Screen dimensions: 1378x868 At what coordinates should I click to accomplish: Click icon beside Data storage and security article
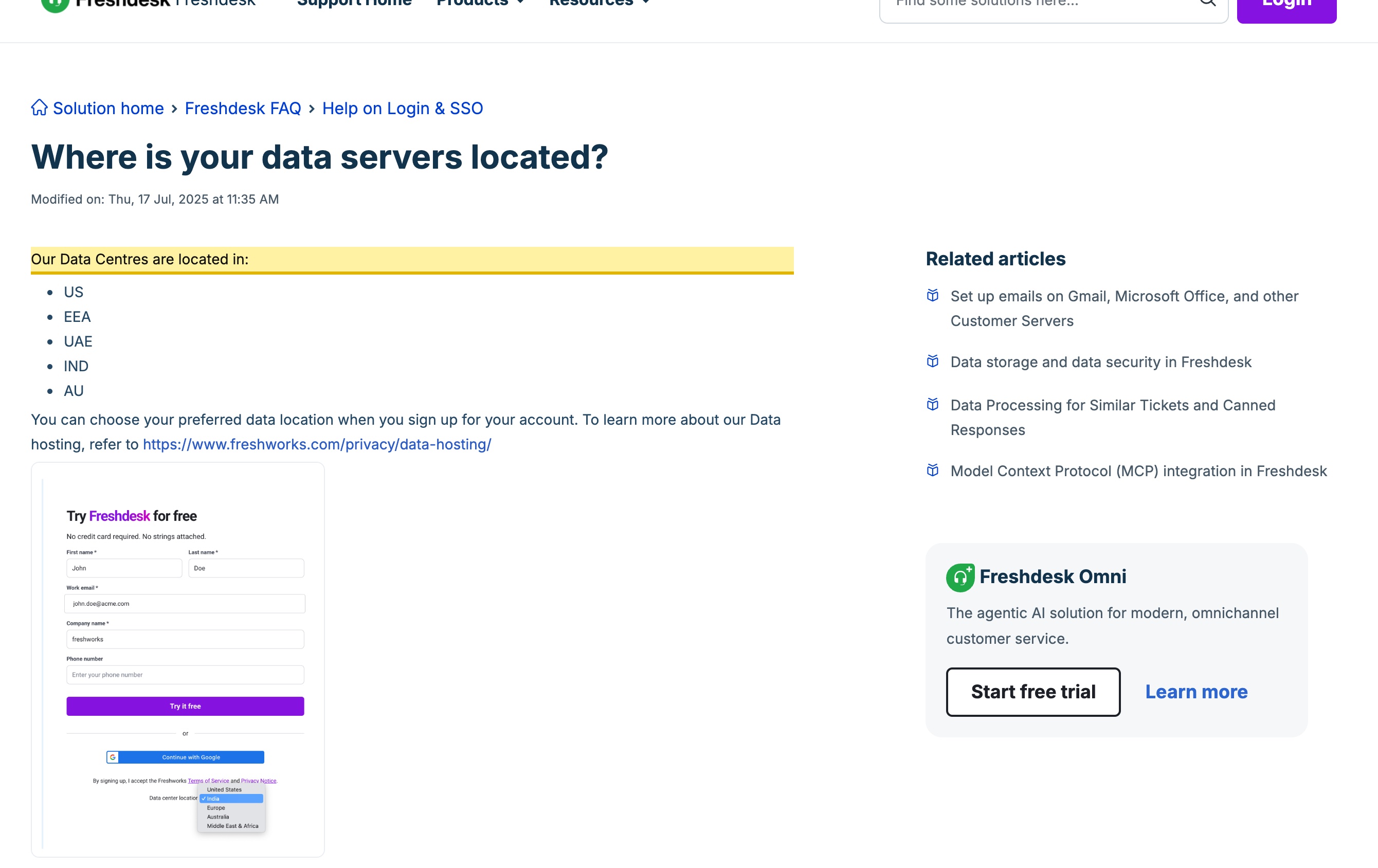[933, 361]
